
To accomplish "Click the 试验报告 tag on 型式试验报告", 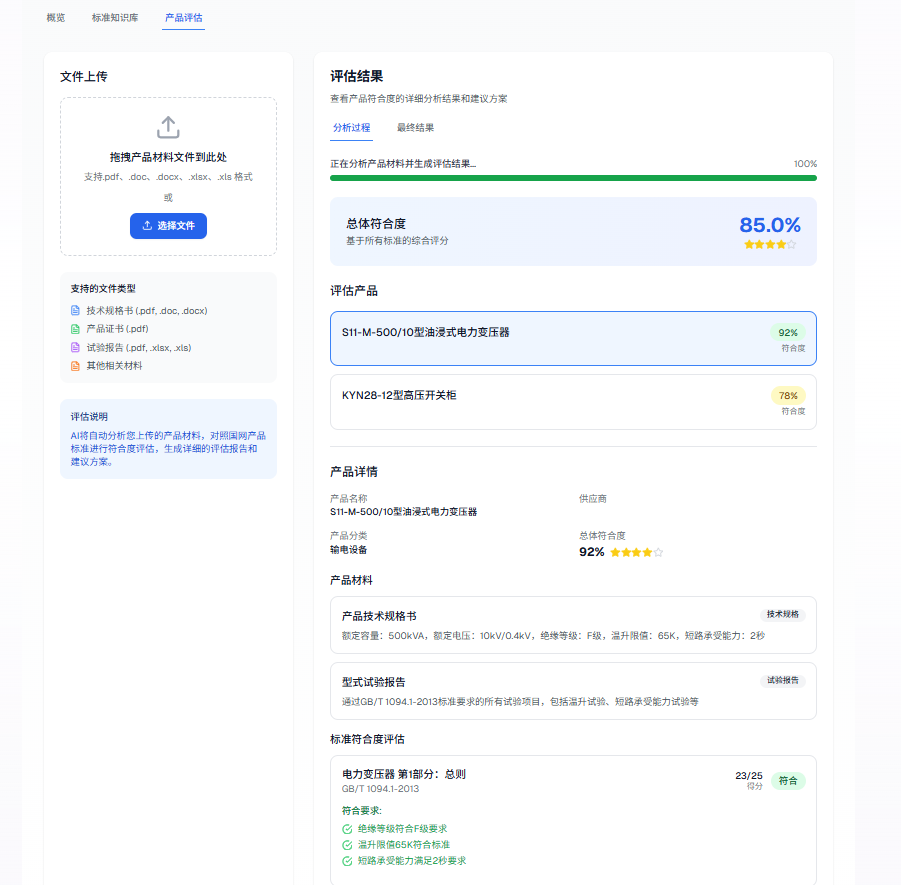I will click(x=782, y=680).
